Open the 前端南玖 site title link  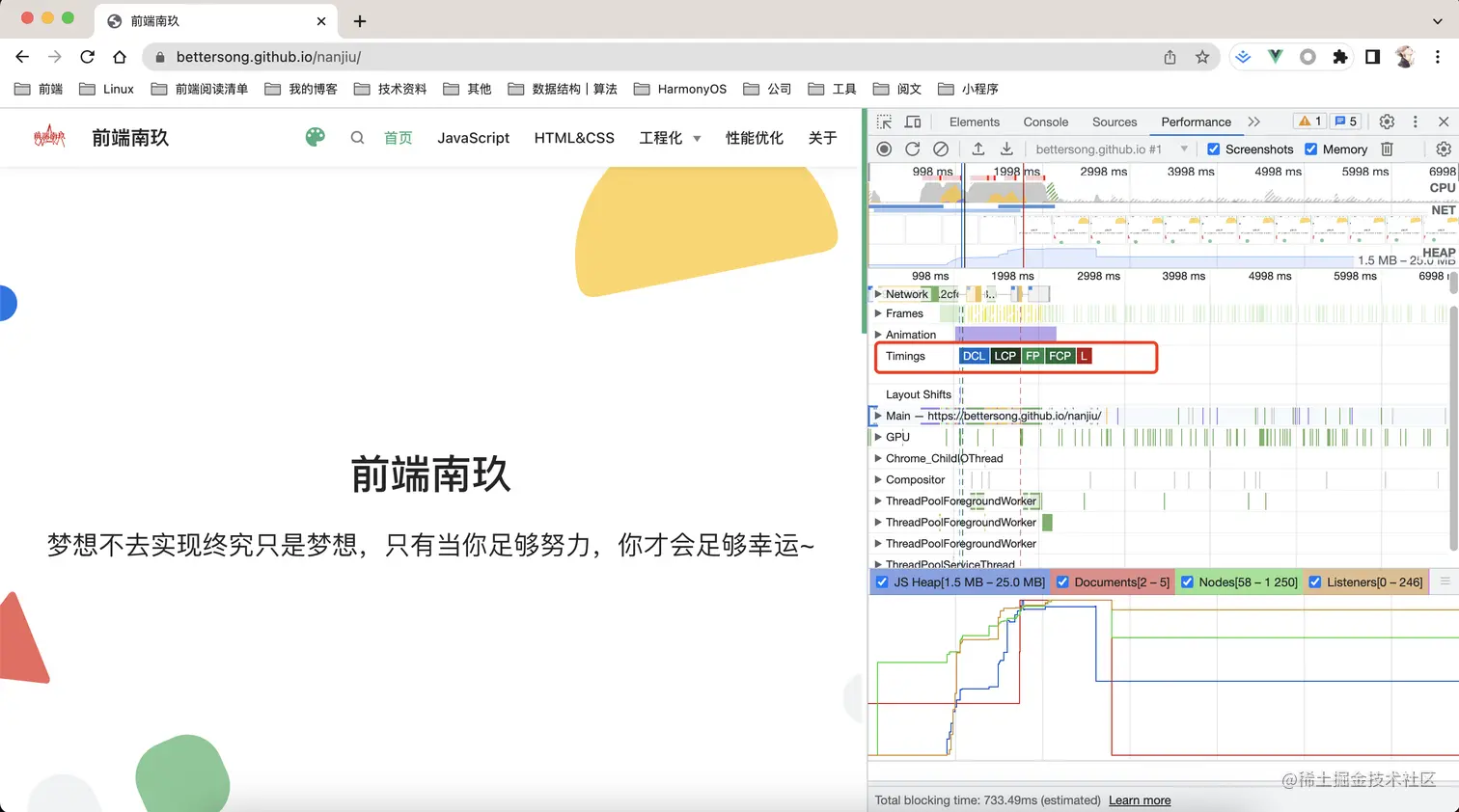coord(130,138)
